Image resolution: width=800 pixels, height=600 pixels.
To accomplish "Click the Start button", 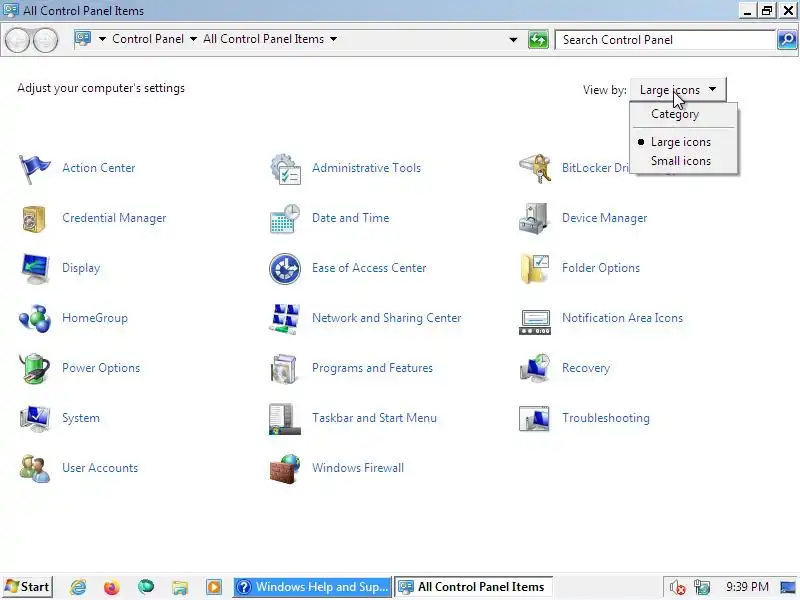I will coord(27,587).
